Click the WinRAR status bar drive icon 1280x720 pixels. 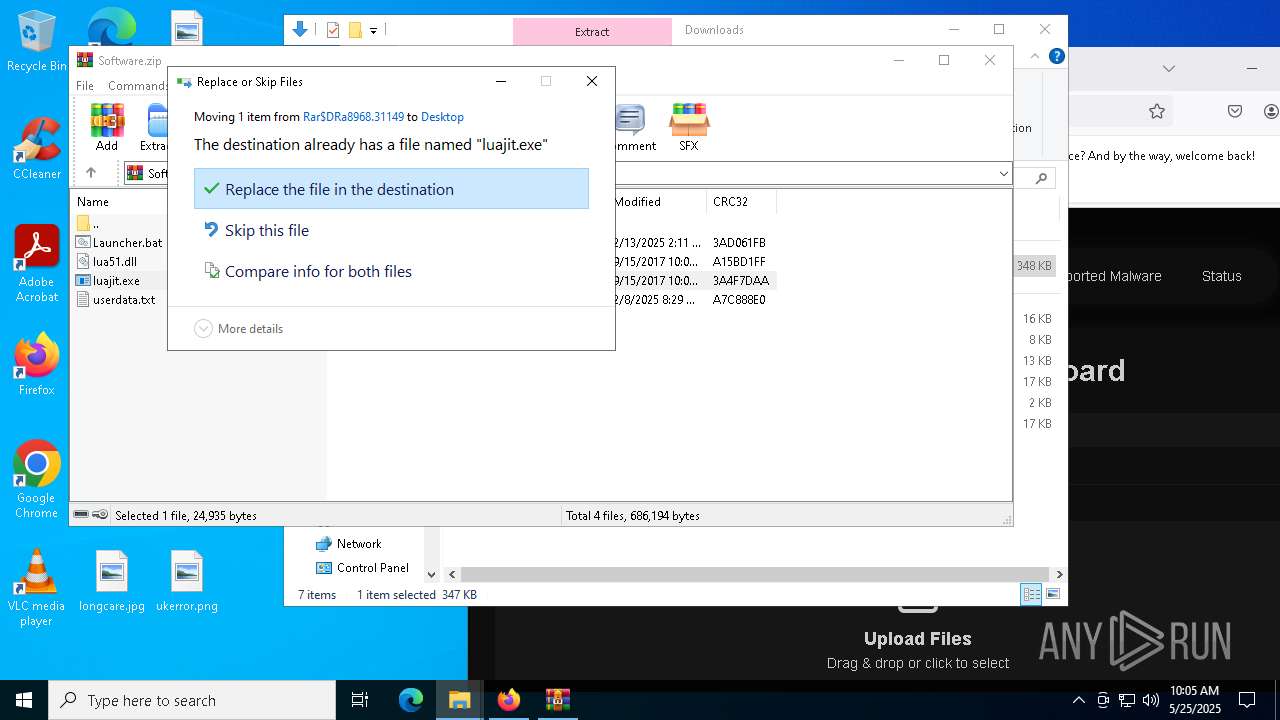click(82, 515)
